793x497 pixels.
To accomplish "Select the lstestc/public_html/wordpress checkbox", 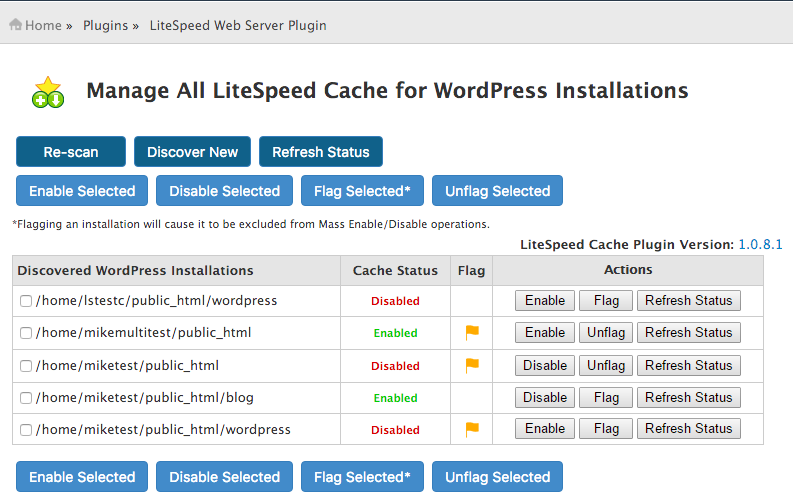I will [x=26, y=301].
